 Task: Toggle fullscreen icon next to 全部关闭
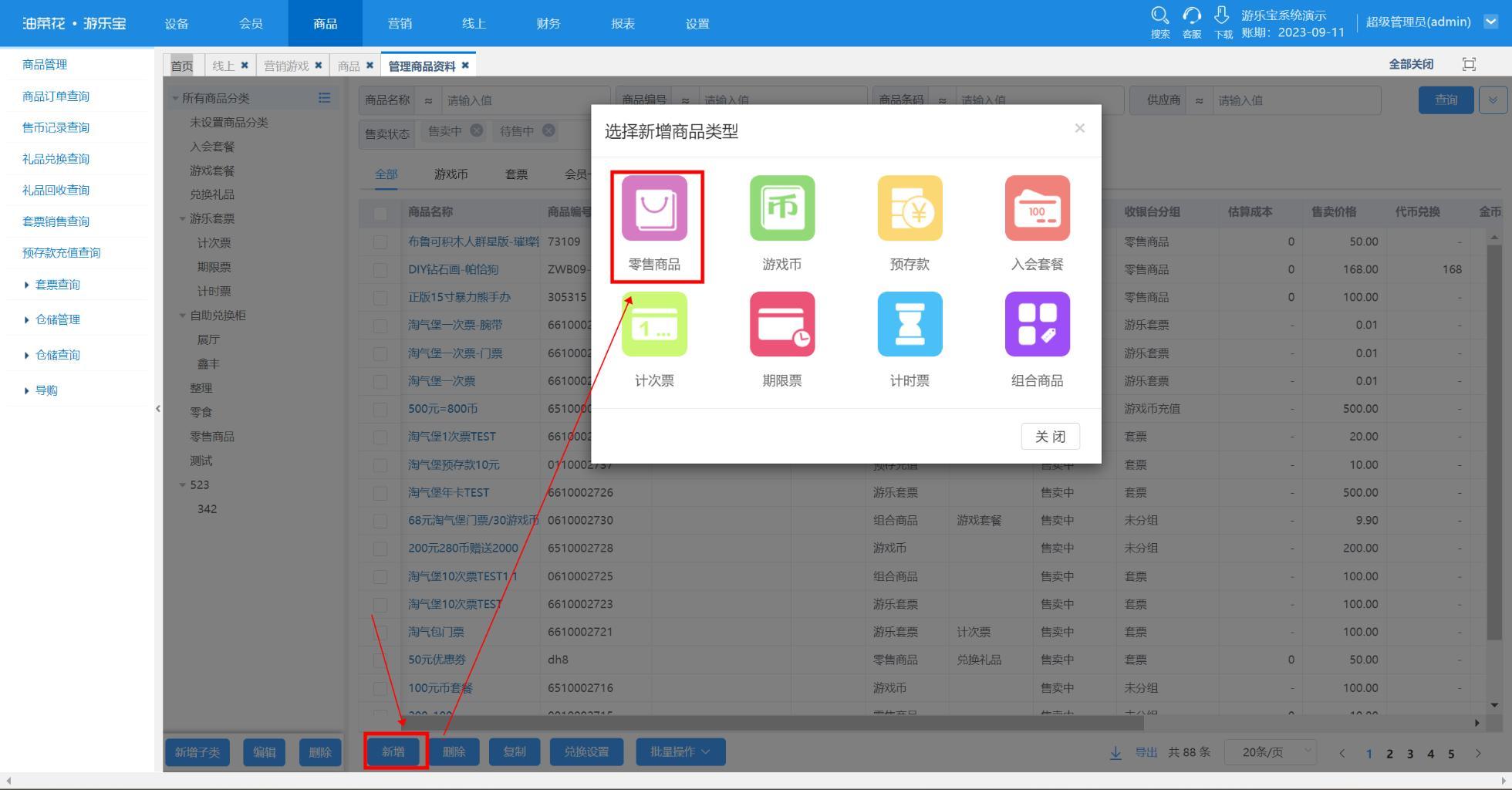tap(1469, 65)
